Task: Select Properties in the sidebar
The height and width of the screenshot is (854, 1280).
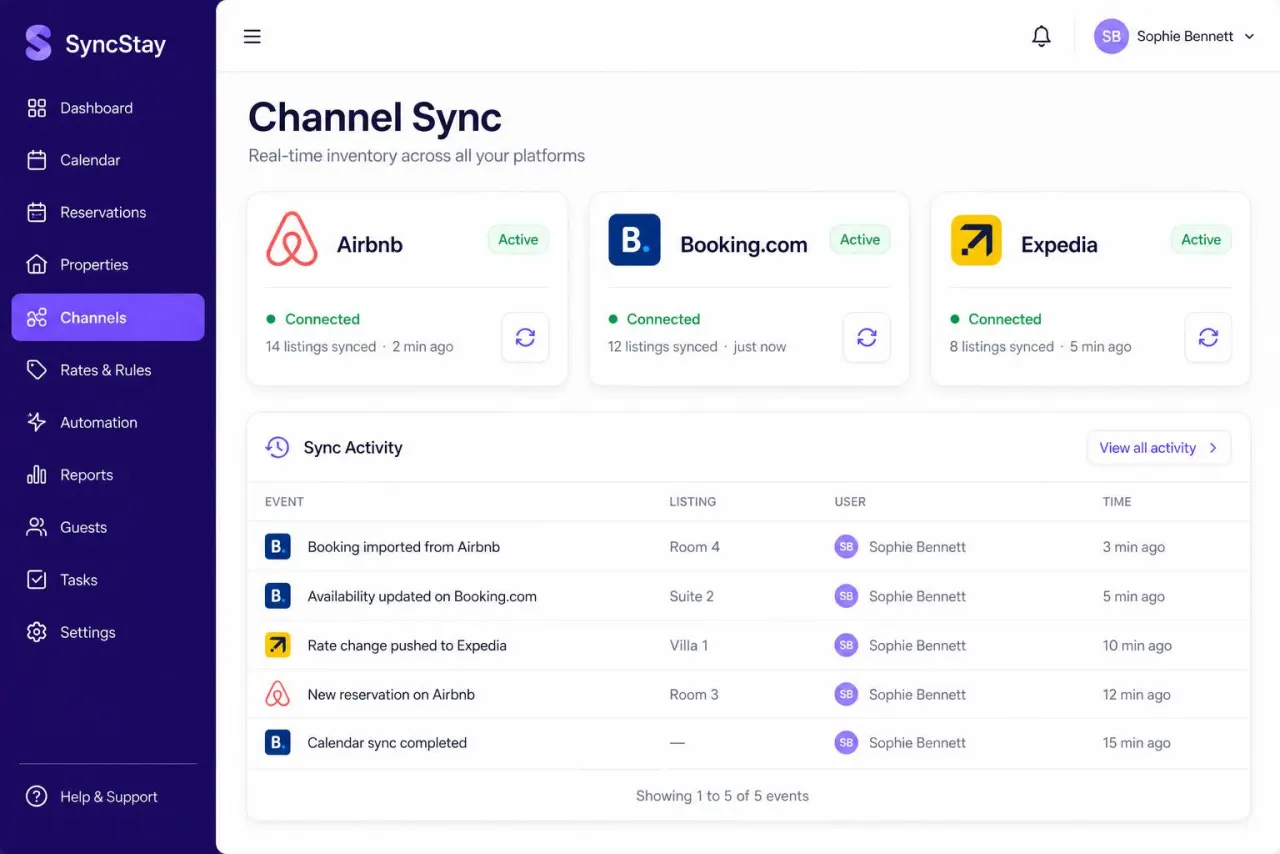Action: coord(108,265)
